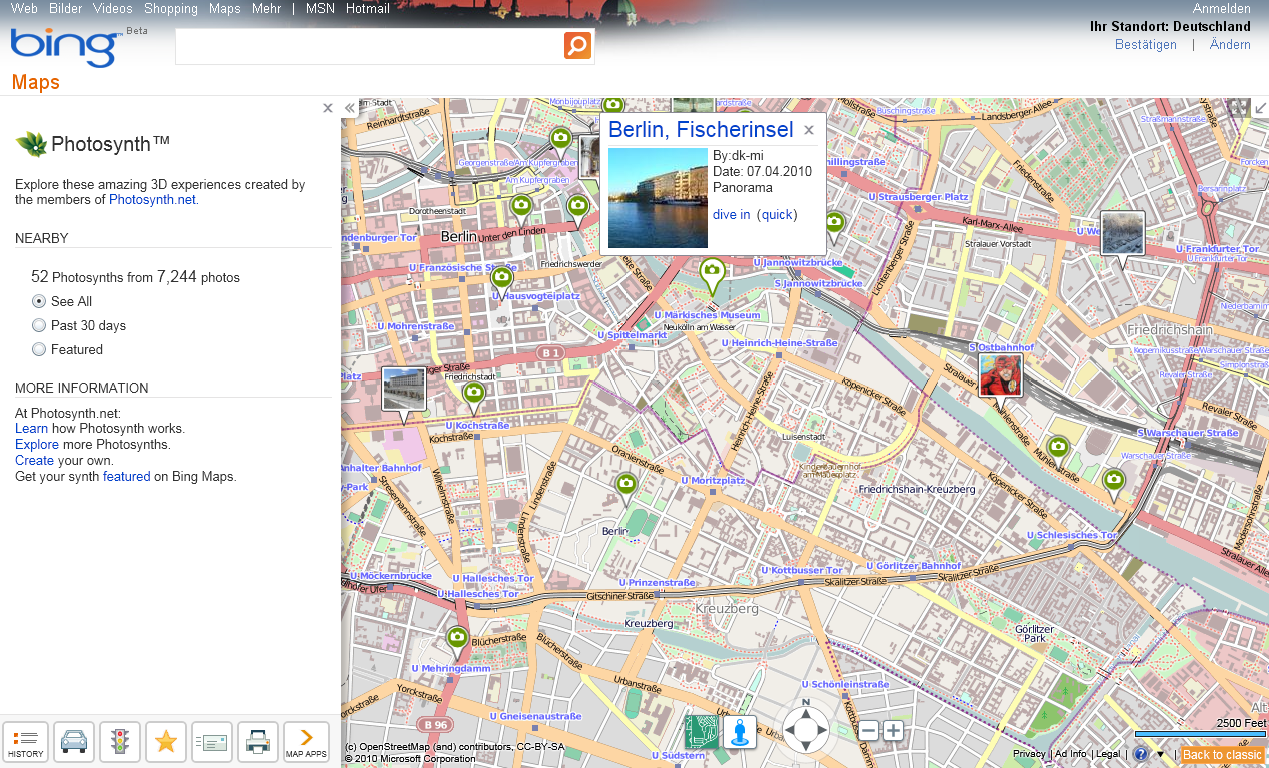Choose the Past 30 days filter
Image resolution: width=1269 pixels, height=768 pixels.
(38, 325)
